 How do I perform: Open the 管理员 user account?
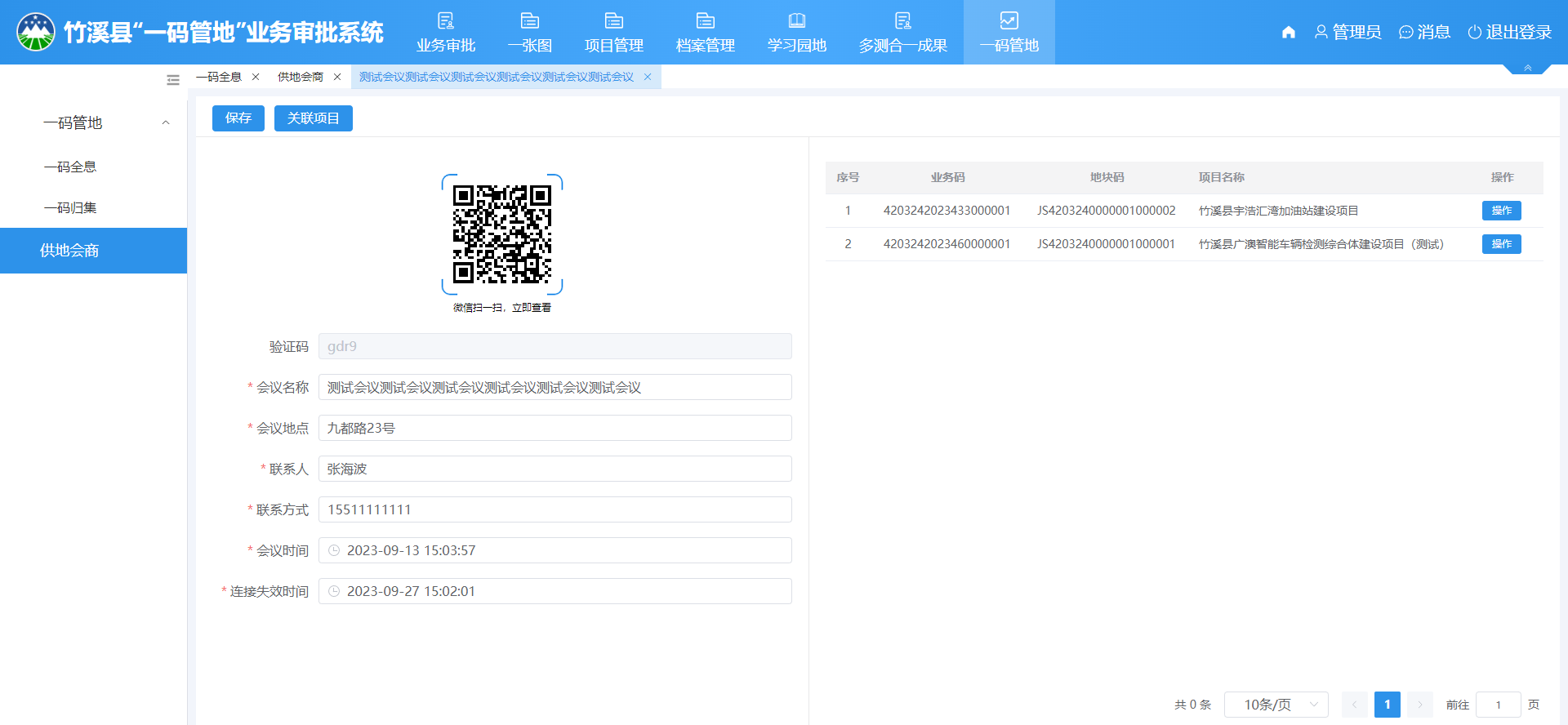(x=1347, y=32)
